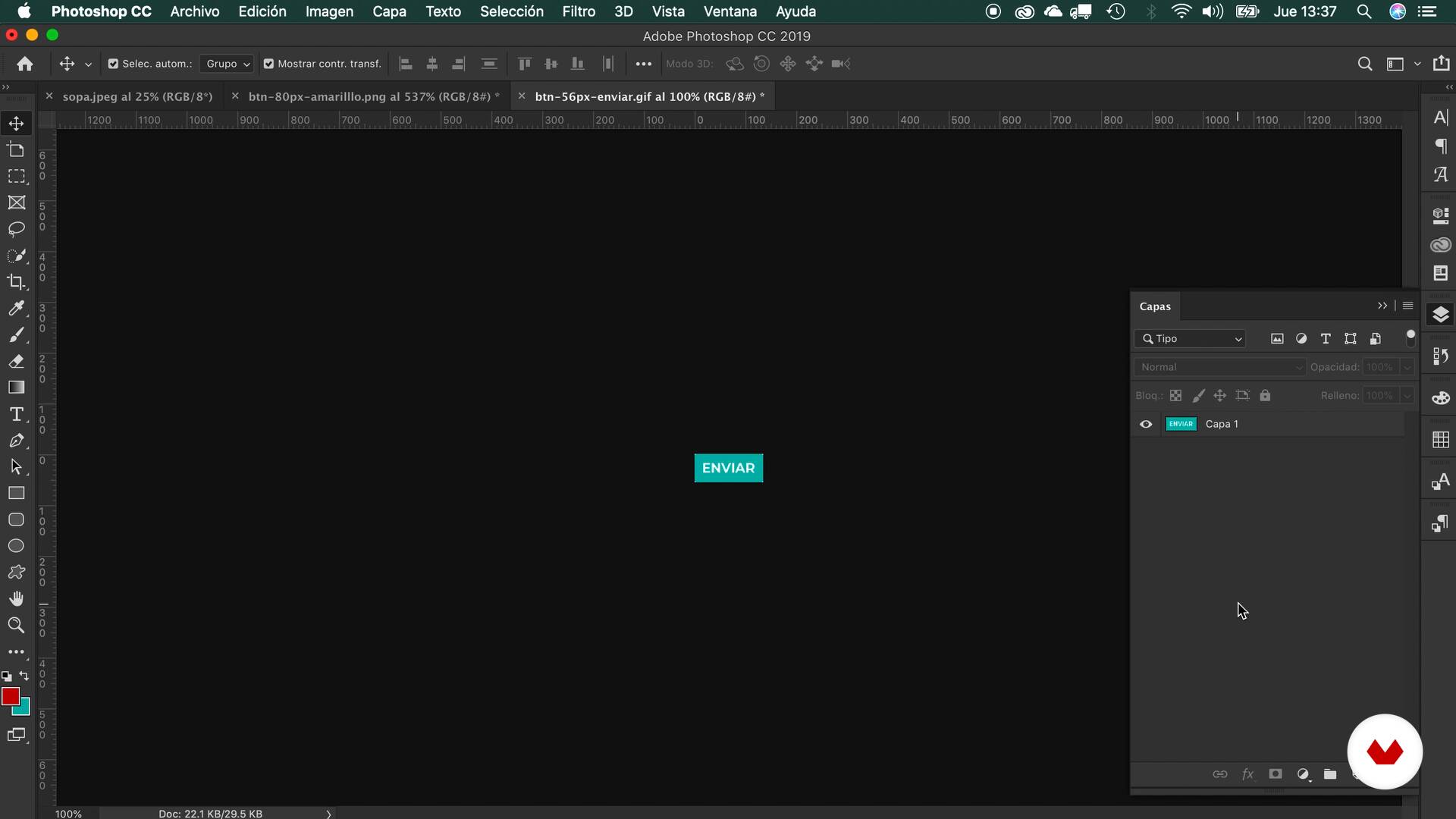Open the Tipo layer filter dropdown
Image resolution: width=1456 pixels, height=819 pixels.
[x=1192, y=339]
